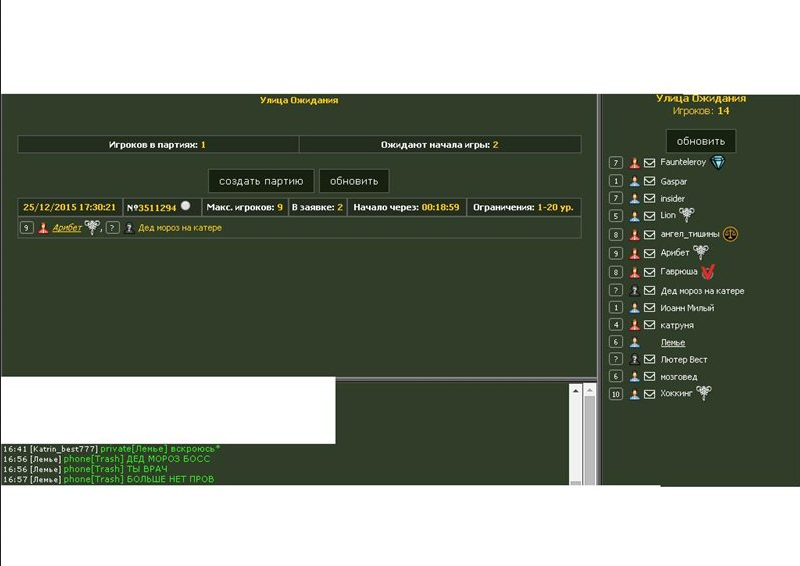
Task: Click level badge 9 beside Арибет in the game row
Action: coord(26,228)
